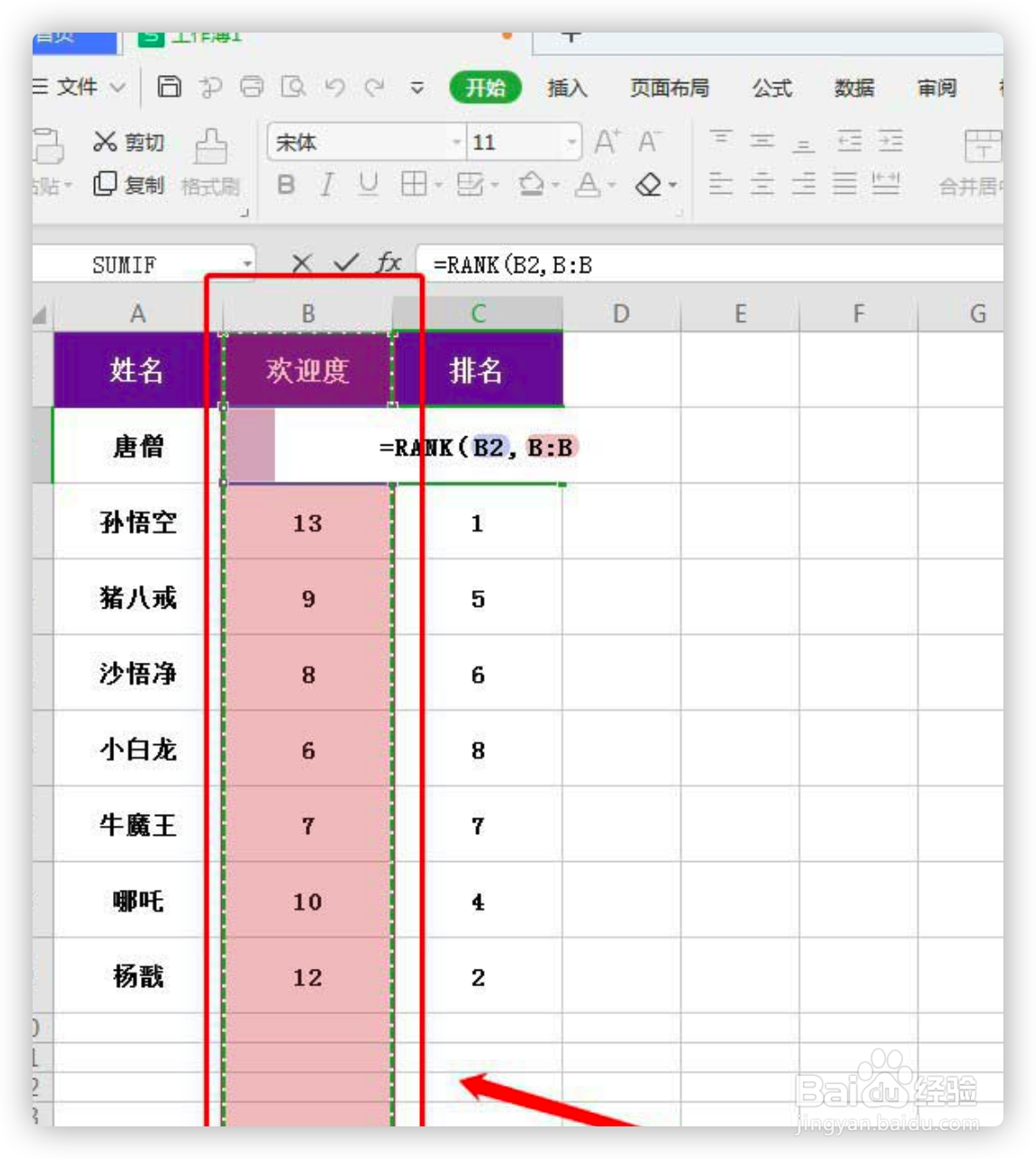This screenshot has width=1036, height=1159.
Task: Click the cell with value 12
Action: click(308, 977)
